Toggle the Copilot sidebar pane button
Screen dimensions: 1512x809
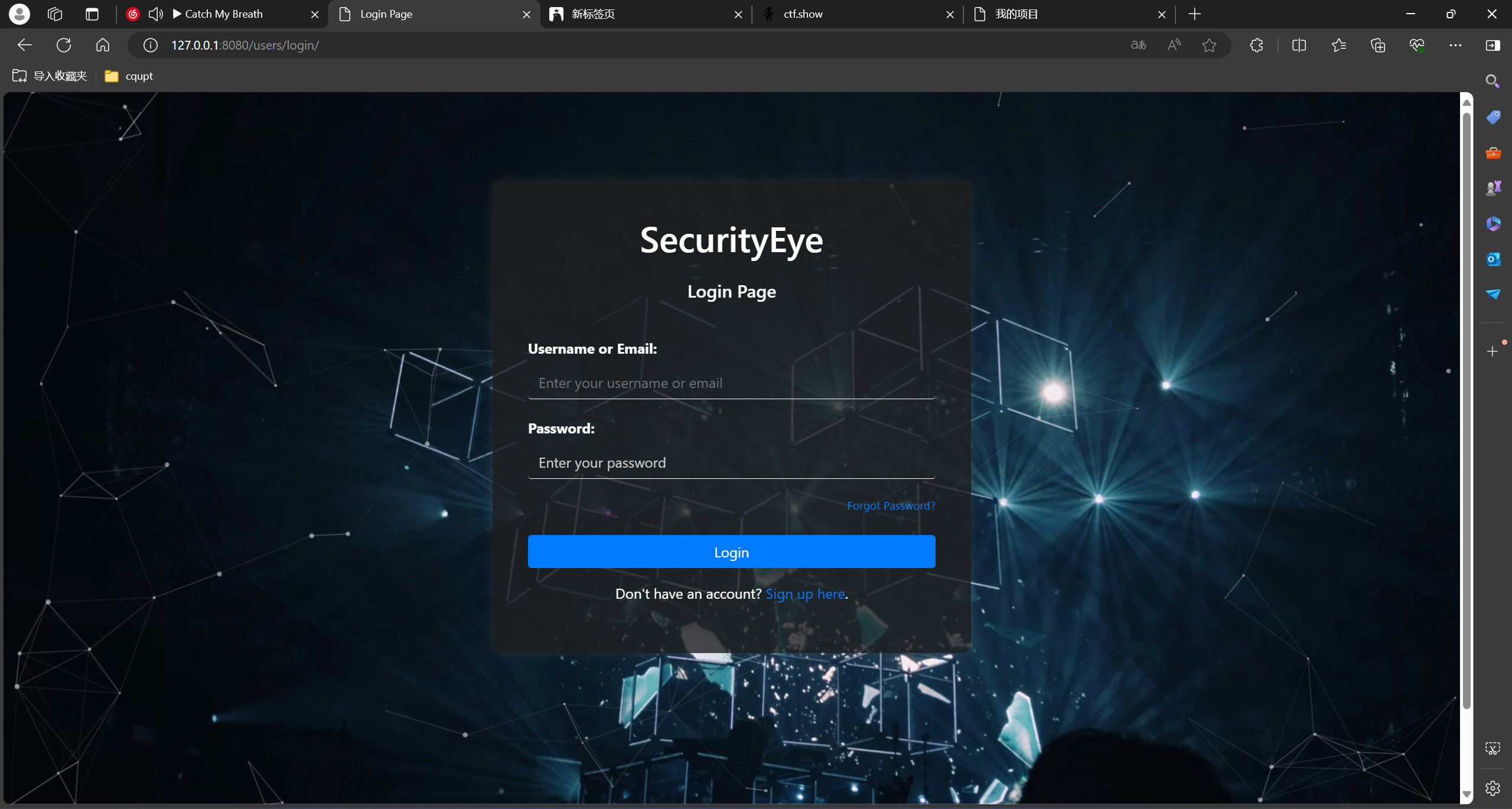1493,45
